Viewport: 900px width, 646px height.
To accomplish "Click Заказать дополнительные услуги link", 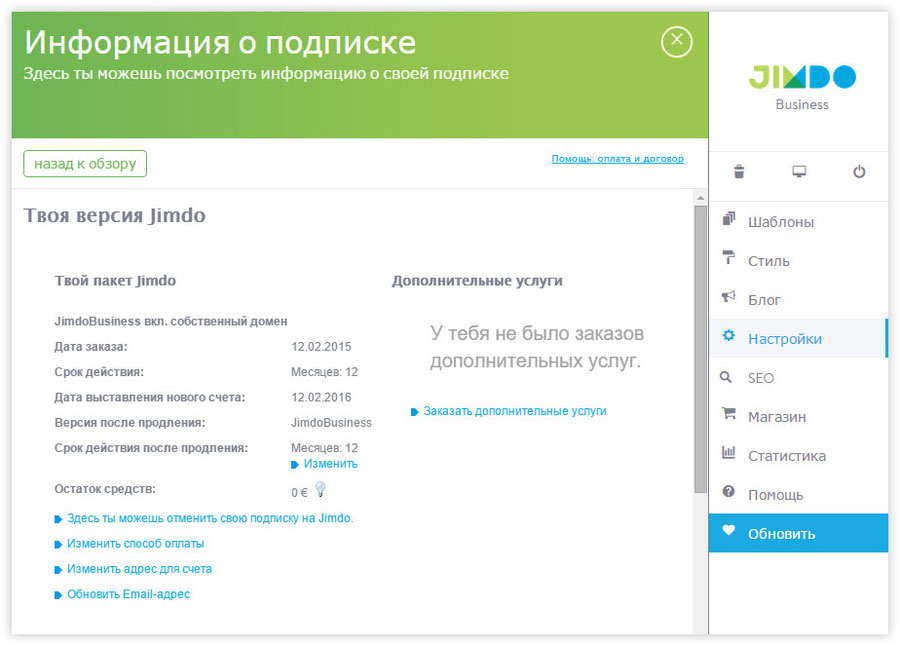I will (514, 411).
